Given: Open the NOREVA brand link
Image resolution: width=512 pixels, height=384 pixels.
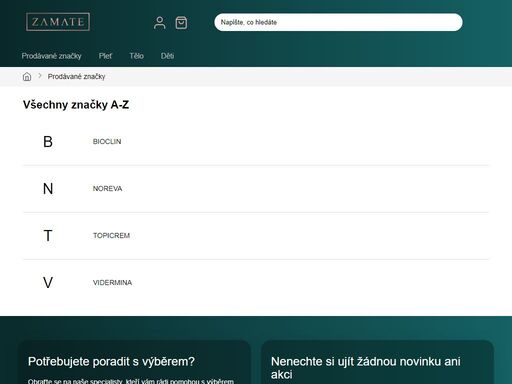Looking at the screenshot, I should coord(107,189).
